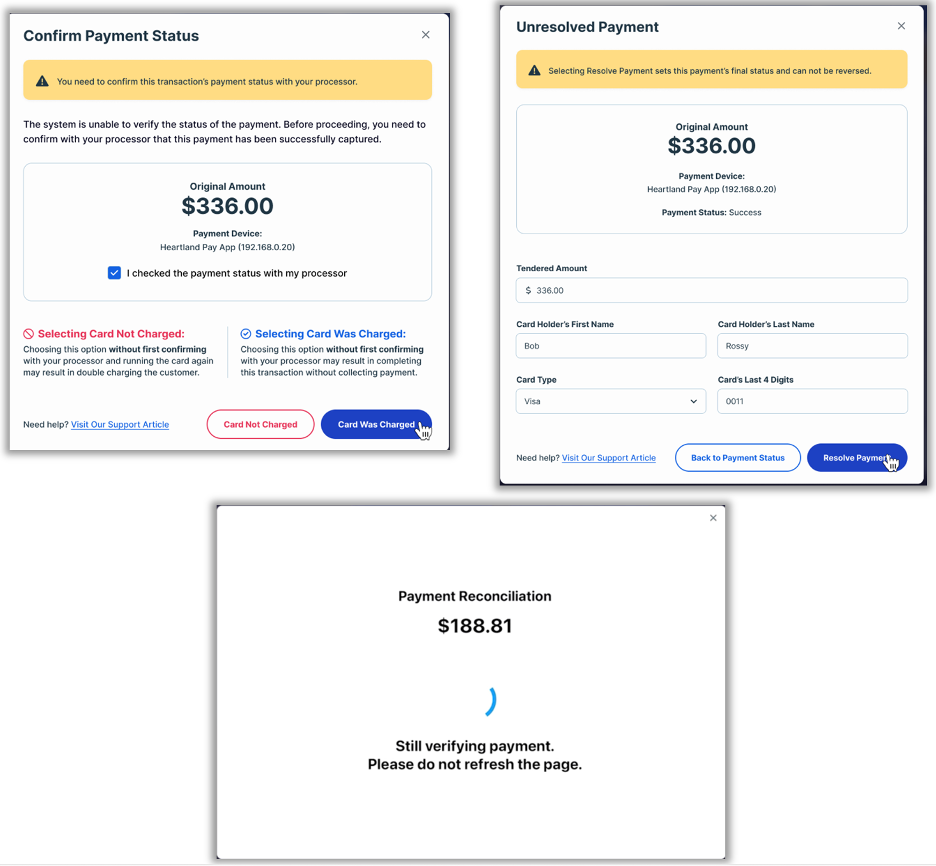Click the blue Card Was Charged checkmark icon
This screenshot has width=936, height=866.
pyautogui.click(x=246, y=334)
